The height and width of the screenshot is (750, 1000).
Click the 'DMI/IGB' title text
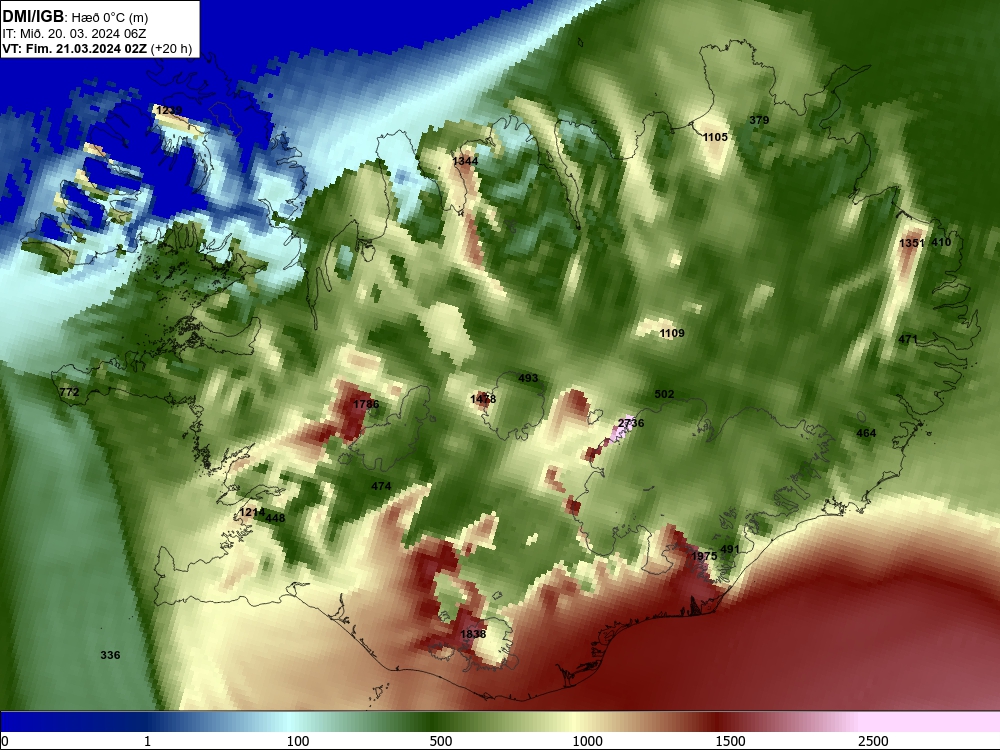tap(33, 16)
